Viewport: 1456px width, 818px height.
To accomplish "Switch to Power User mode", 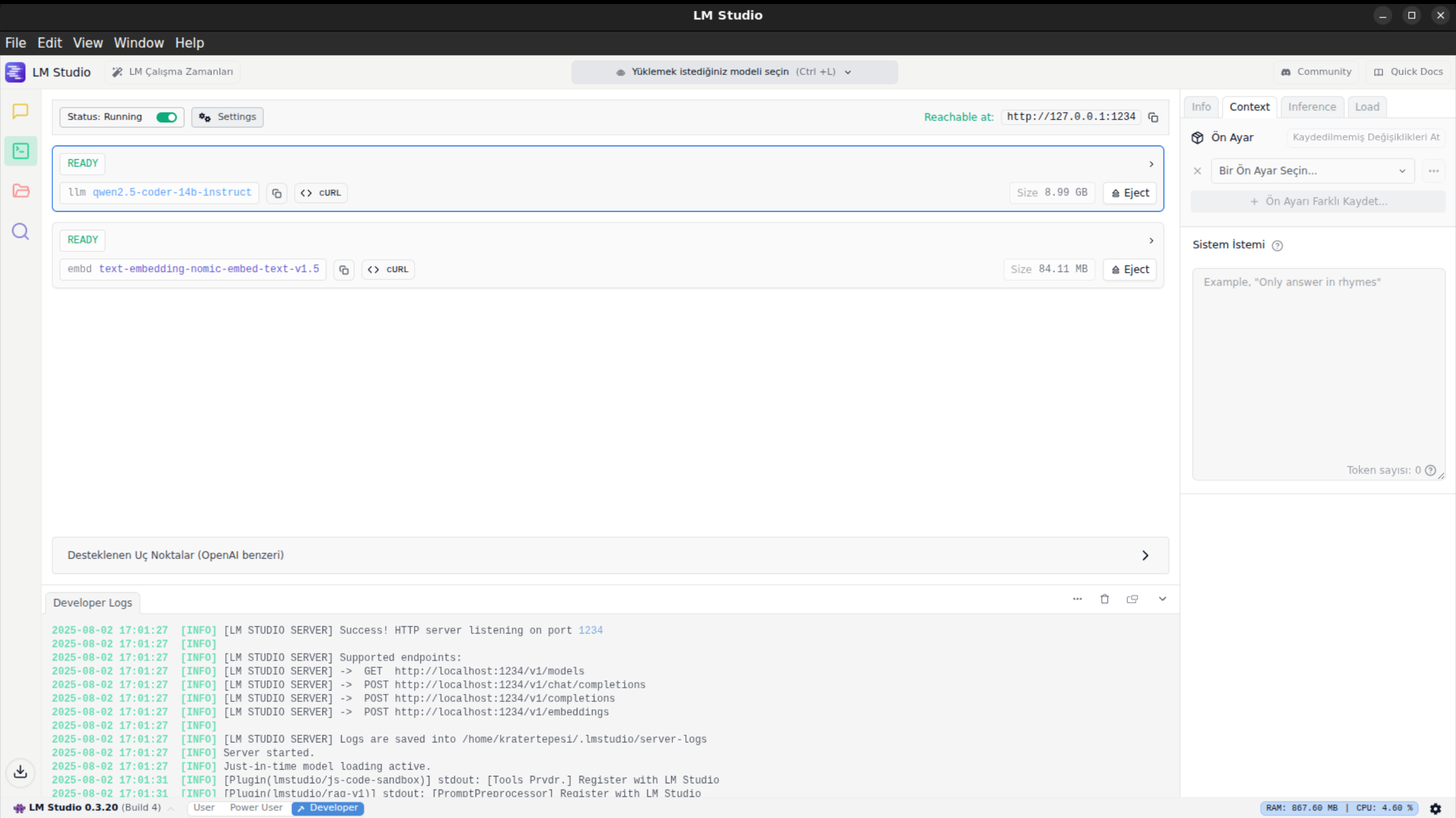I will pos(256,808).
